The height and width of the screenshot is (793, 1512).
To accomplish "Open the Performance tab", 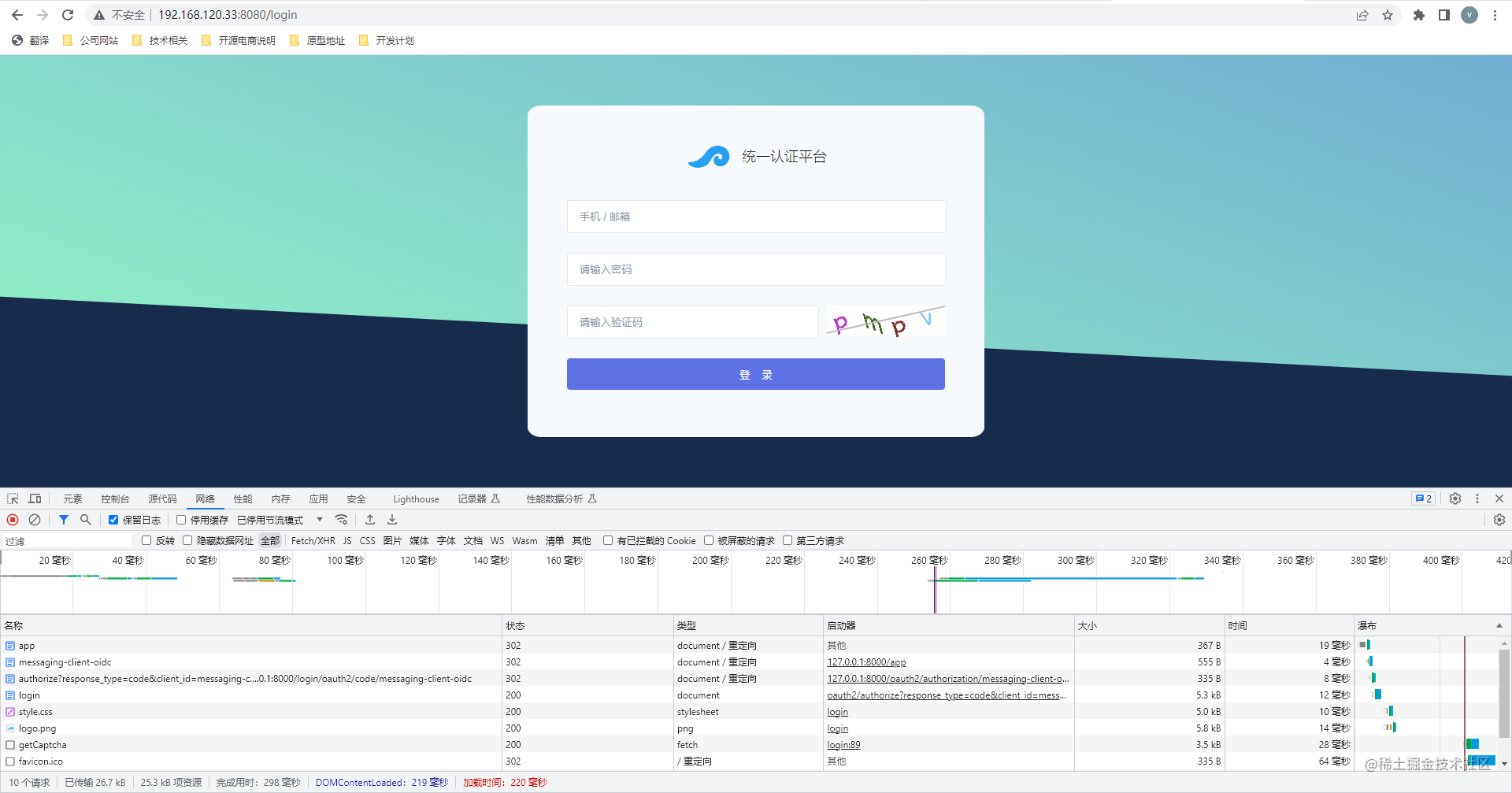I will pyautogui.click(x=243, y=498).
